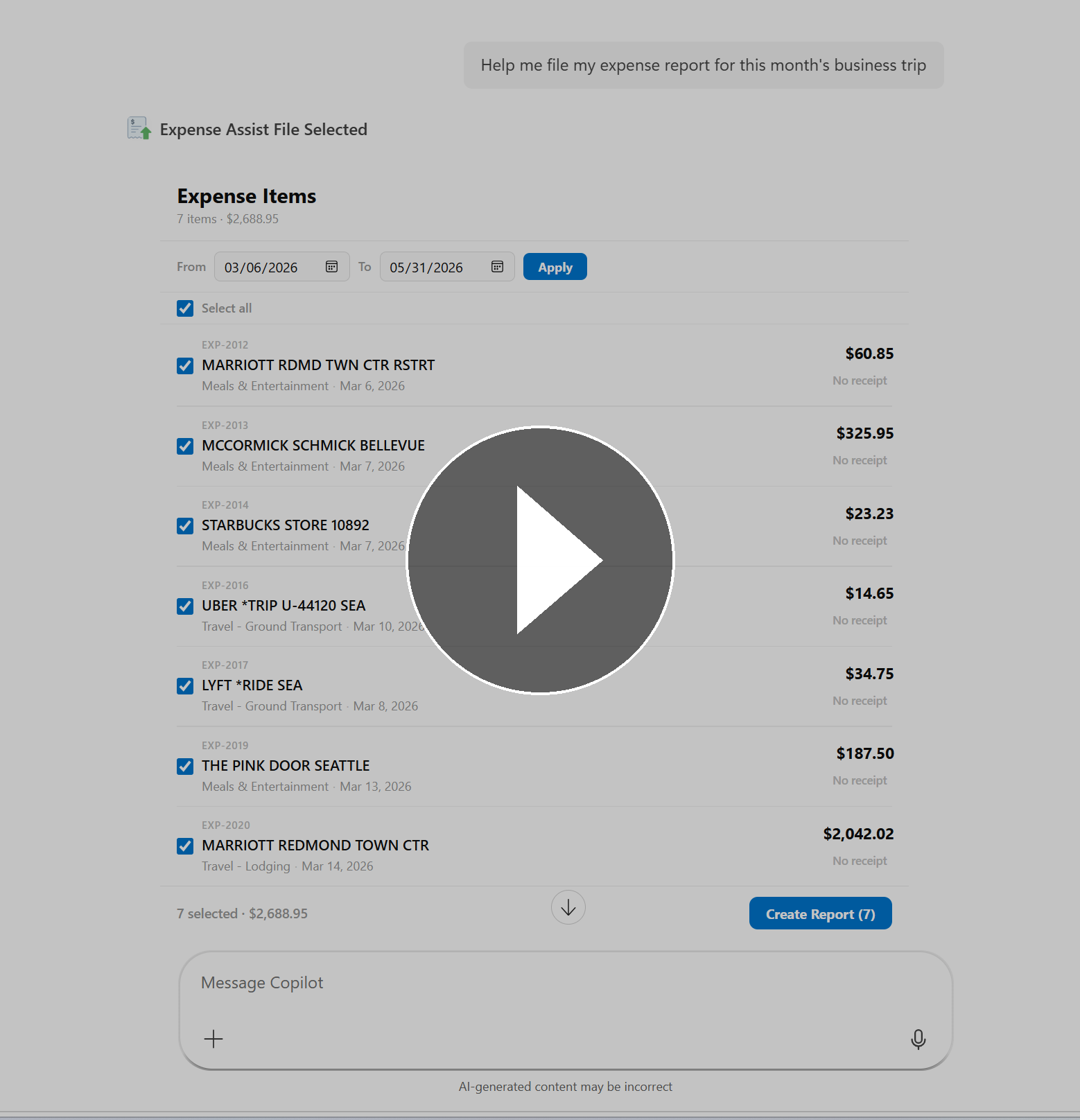Uncheck MARRIOTT RDMD TWN CTR RSTRT expense

(185, 365)
